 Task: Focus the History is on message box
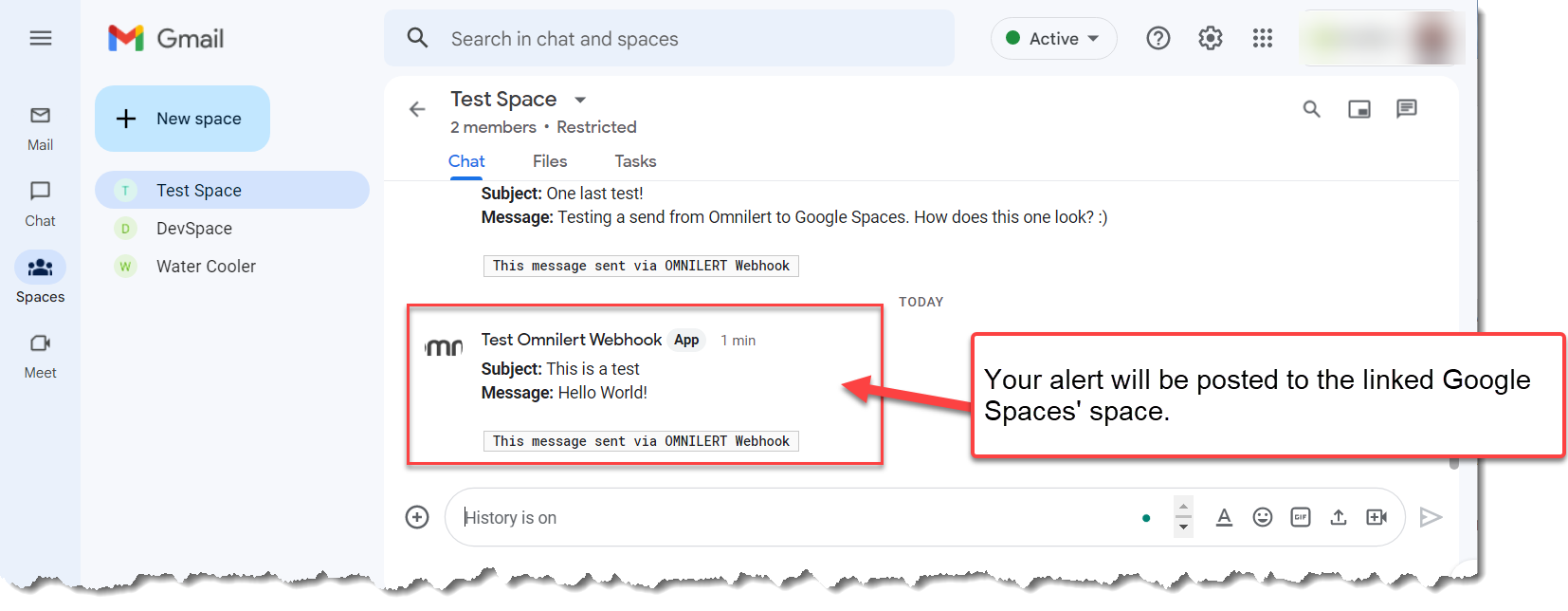coord(796,517)
